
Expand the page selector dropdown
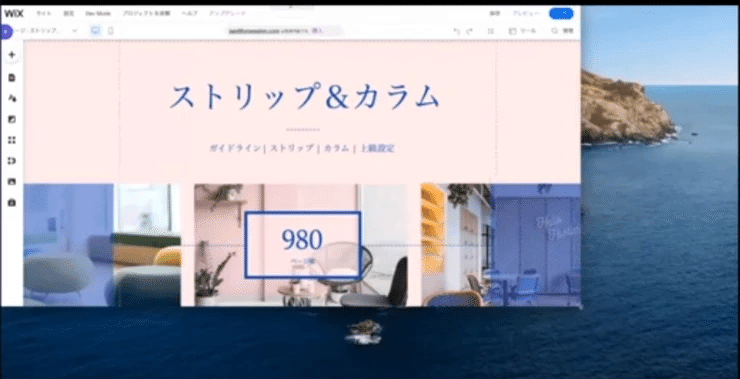click(75, 31)
